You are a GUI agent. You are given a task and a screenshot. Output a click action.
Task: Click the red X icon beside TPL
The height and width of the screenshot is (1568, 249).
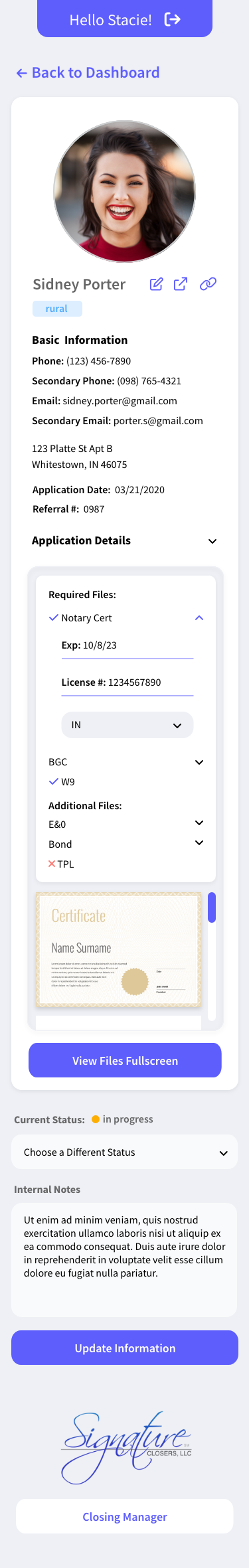(52, 864)
